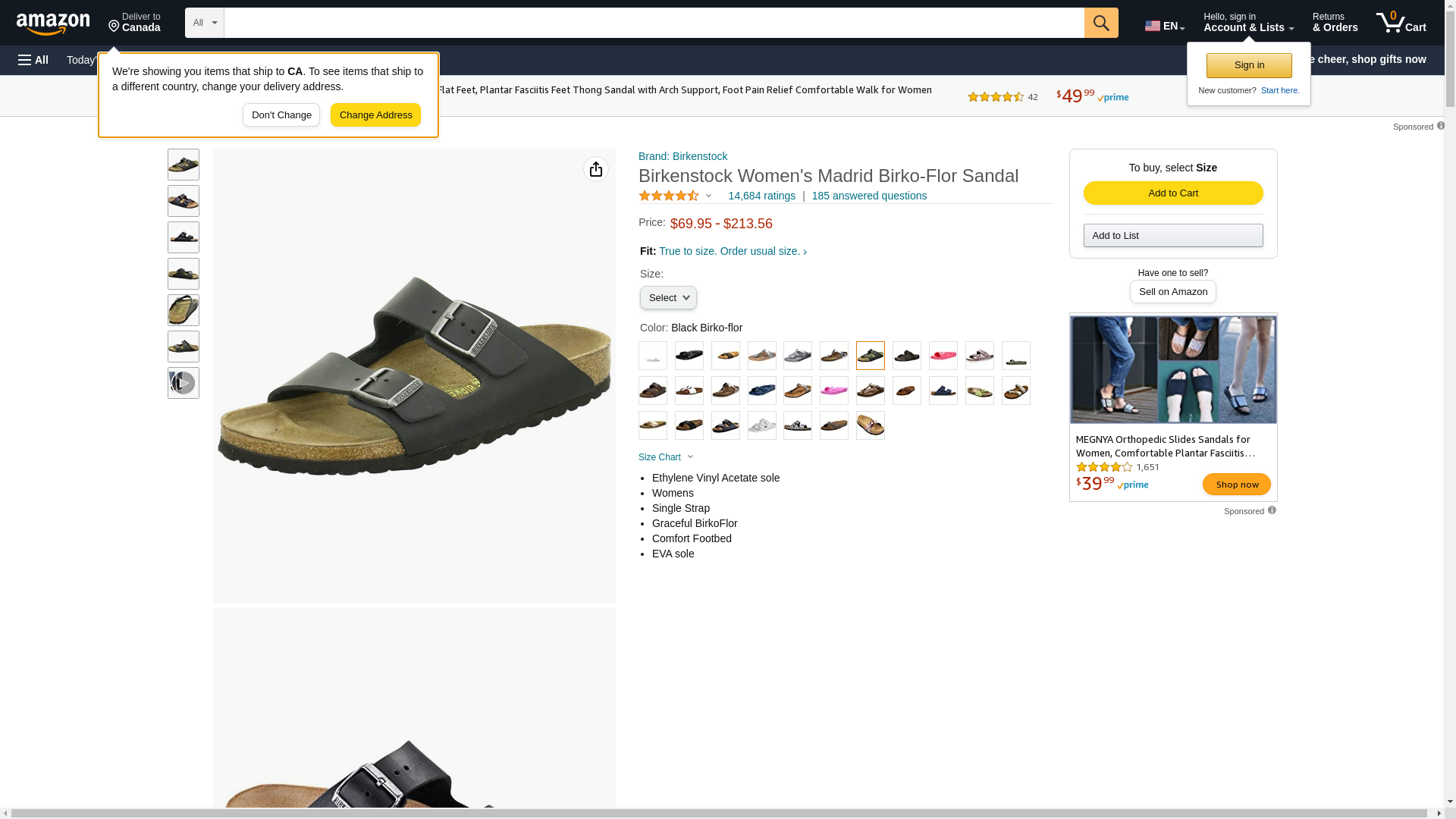1456x819 pixels.
Task: Click the Amazon logo
Action: [x=53, y=24]
